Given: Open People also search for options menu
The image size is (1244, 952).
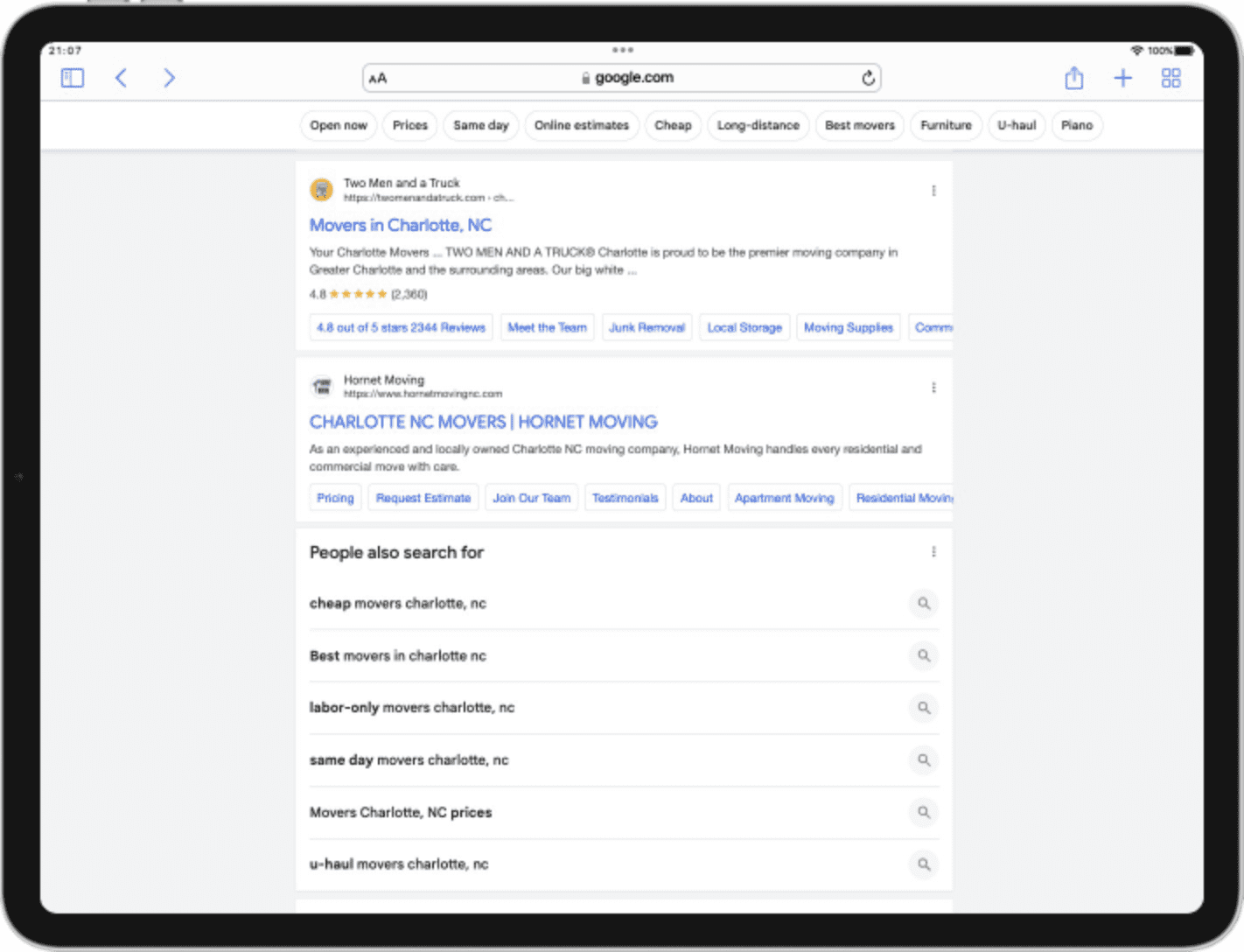Looking at the screenshot, I should pyautogui.click(x=933, y=552).
